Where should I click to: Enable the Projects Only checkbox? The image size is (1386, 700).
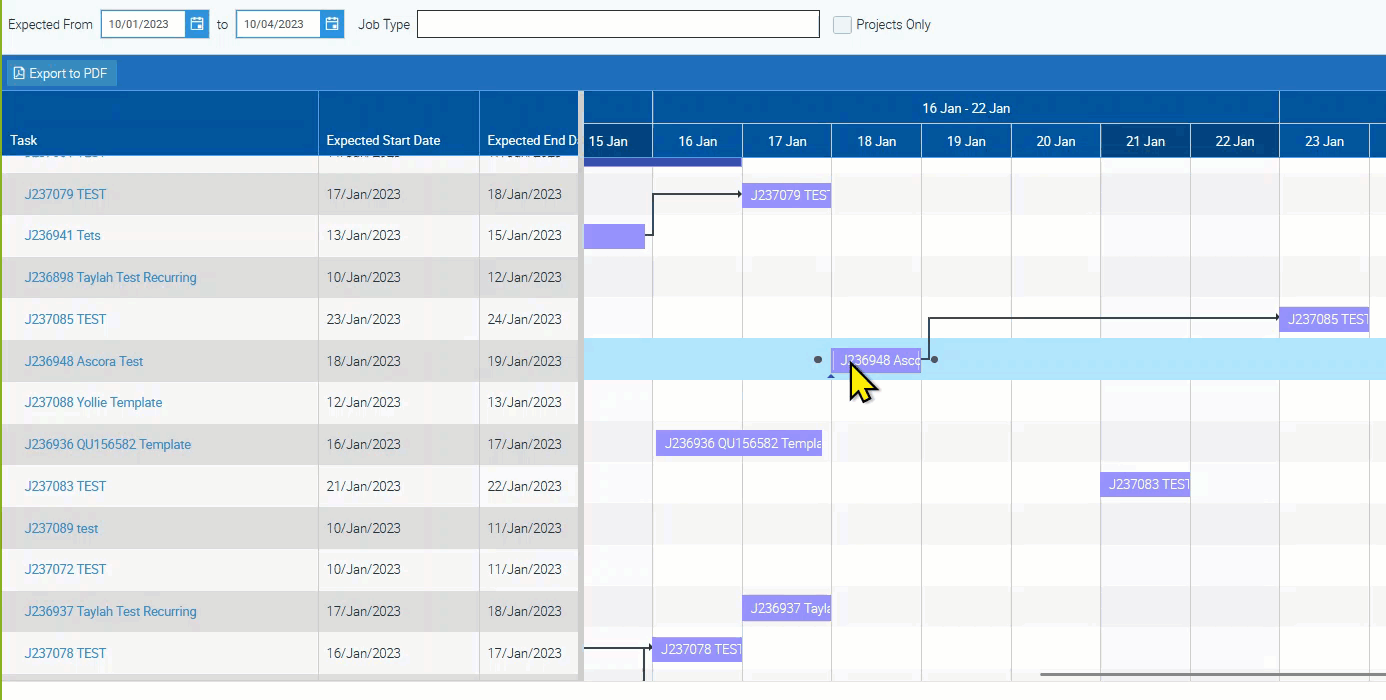click(842, 25)
